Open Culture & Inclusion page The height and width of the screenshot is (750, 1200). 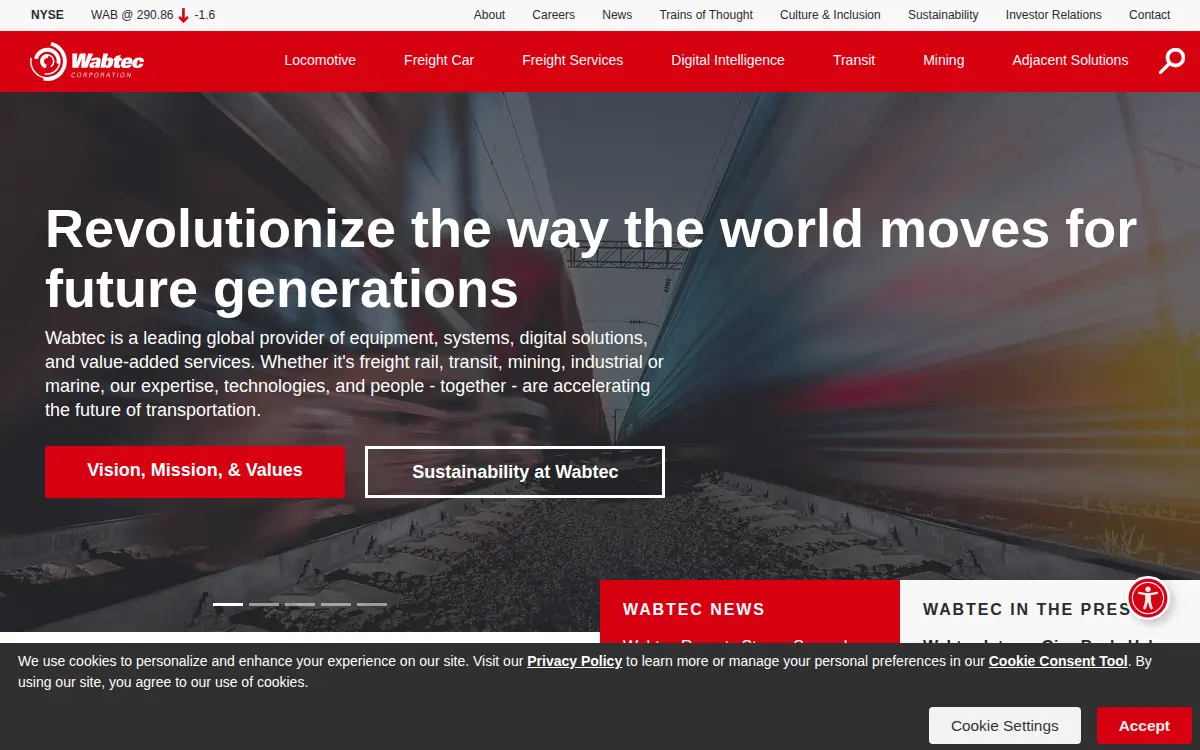point(830,15)
